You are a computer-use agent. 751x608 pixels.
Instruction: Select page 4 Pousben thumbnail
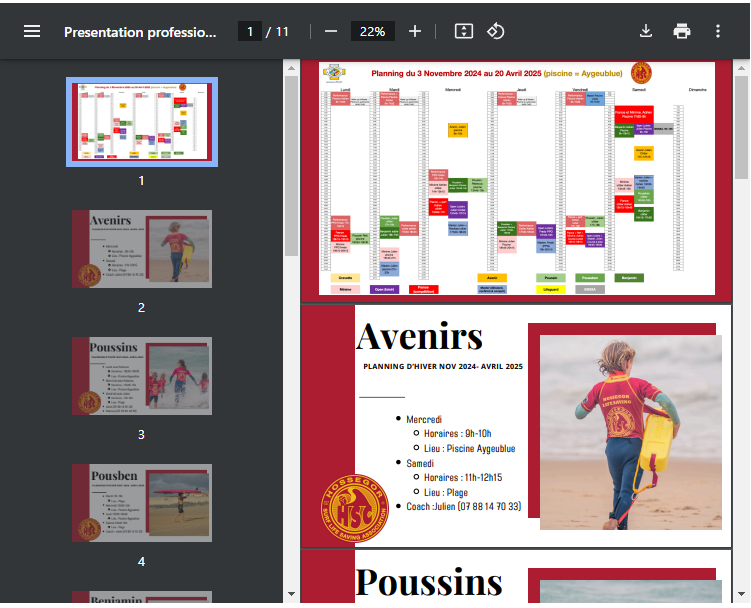click(x=142, y=503)
